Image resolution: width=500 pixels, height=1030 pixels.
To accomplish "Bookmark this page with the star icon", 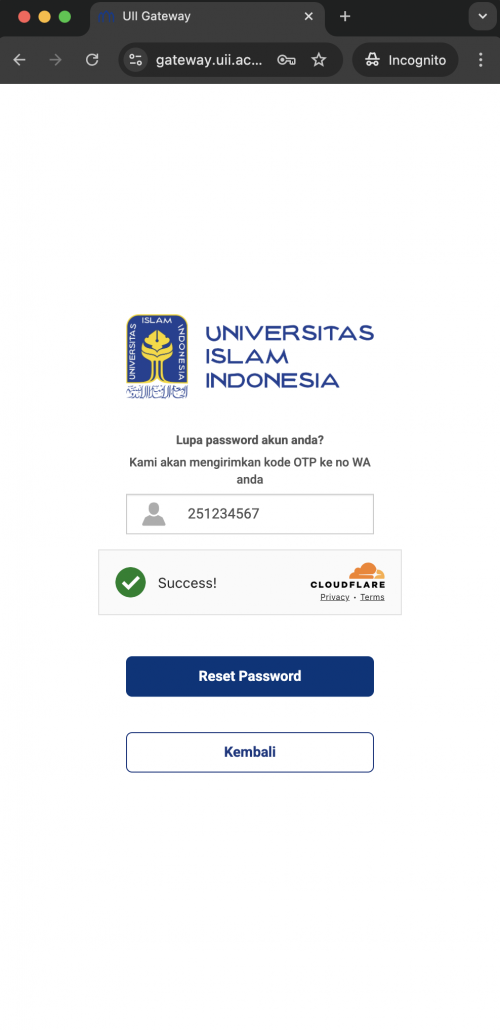I will click(x=319, y=60).
